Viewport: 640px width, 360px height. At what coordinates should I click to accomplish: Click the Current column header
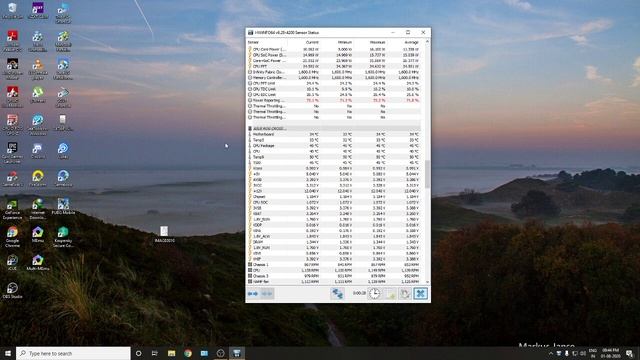point(312,42)
